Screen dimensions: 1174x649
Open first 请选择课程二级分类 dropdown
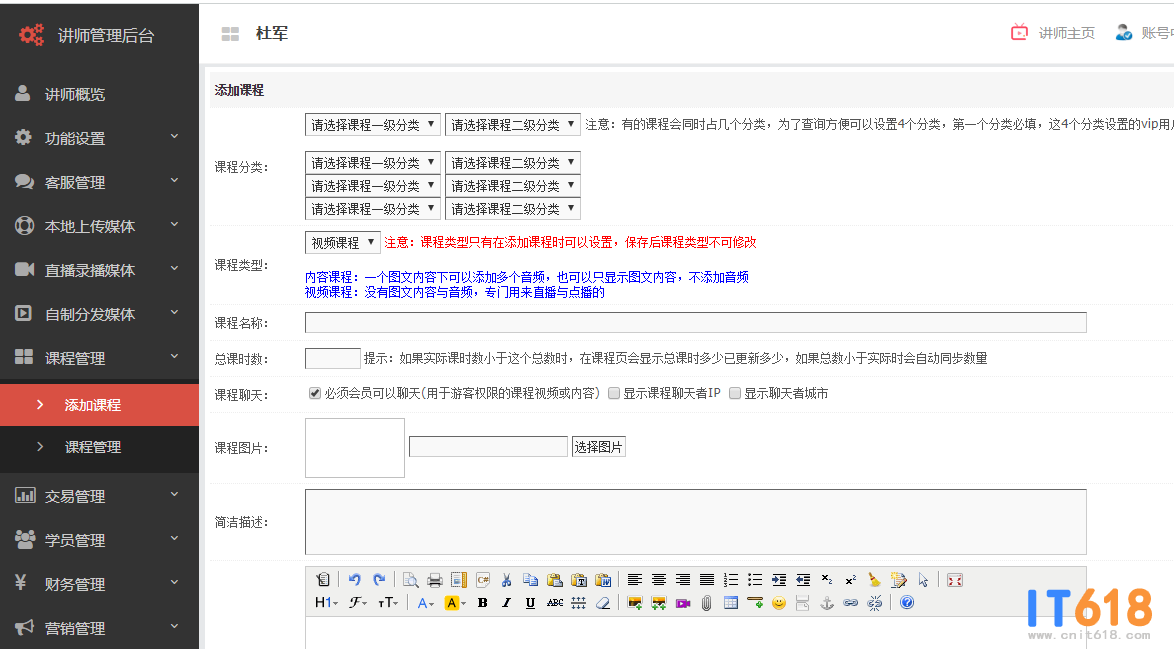(512, 125)
